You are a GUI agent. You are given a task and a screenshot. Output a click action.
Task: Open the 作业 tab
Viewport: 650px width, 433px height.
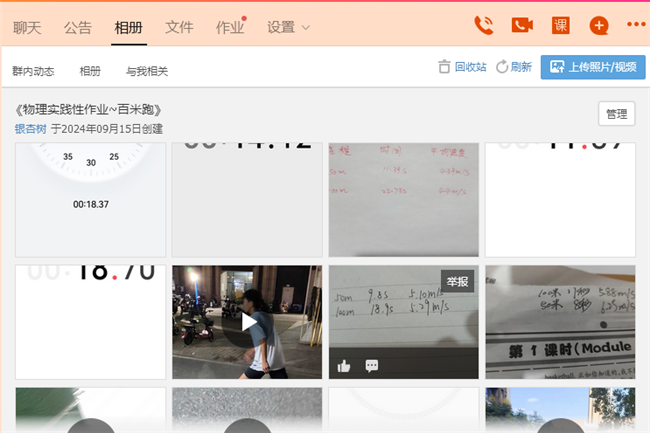click(230, 28)
